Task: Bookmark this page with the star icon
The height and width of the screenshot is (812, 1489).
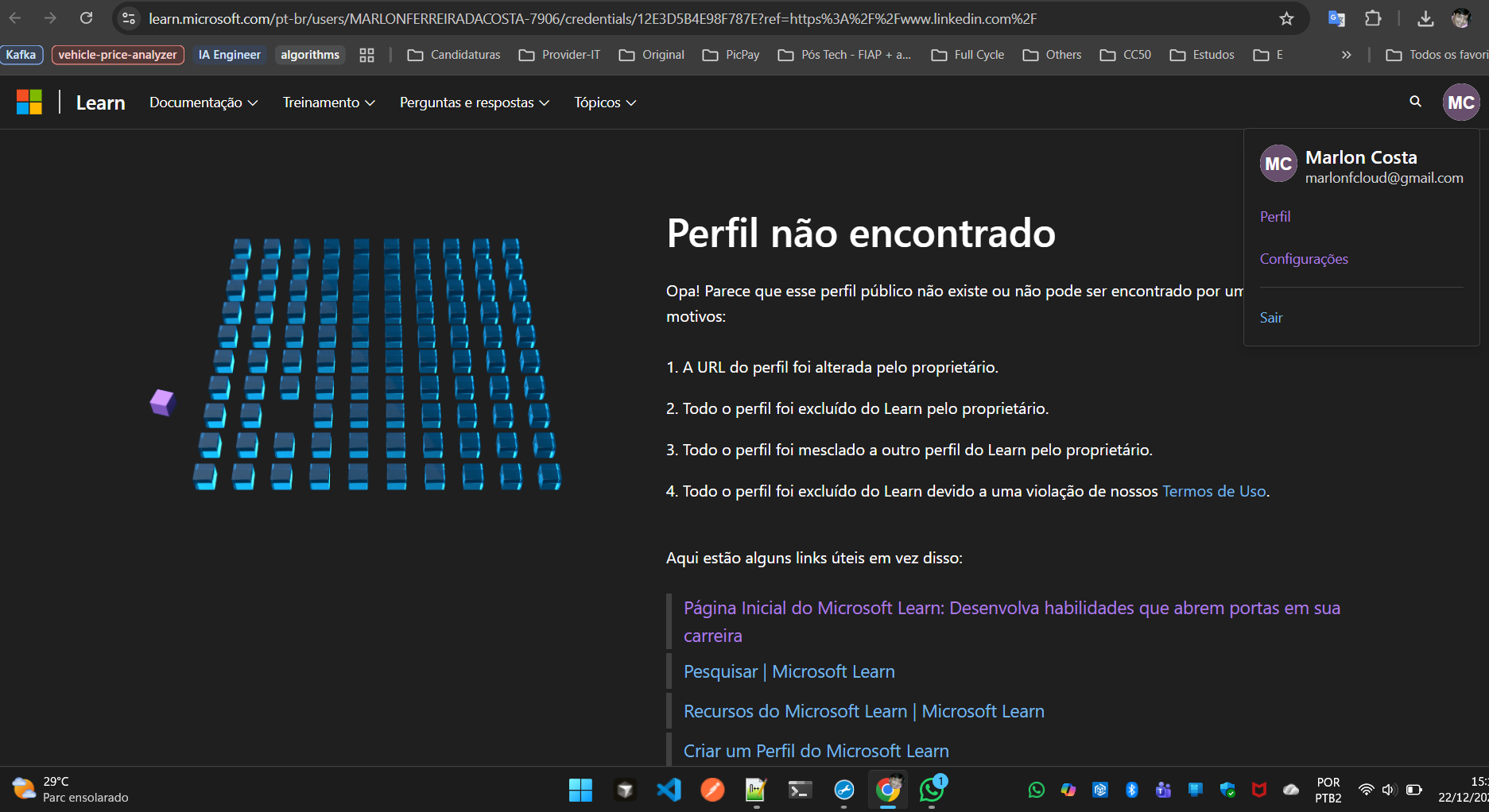Action: pyautogui.click(x=1286, y=18)
